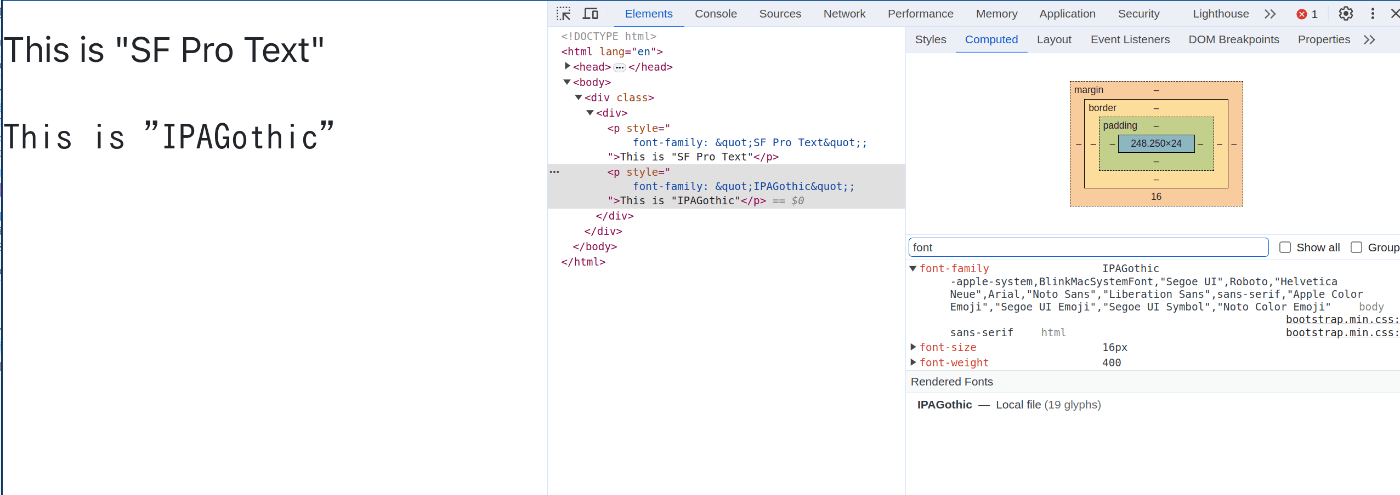Open the Application tab
Screen dimensions: 1400x495
(1067, 13)
